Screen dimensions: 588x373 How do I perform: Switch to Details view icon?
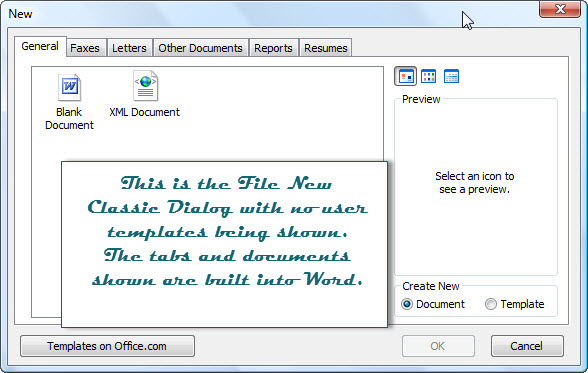pyautogui.click(x=451, y=76)
